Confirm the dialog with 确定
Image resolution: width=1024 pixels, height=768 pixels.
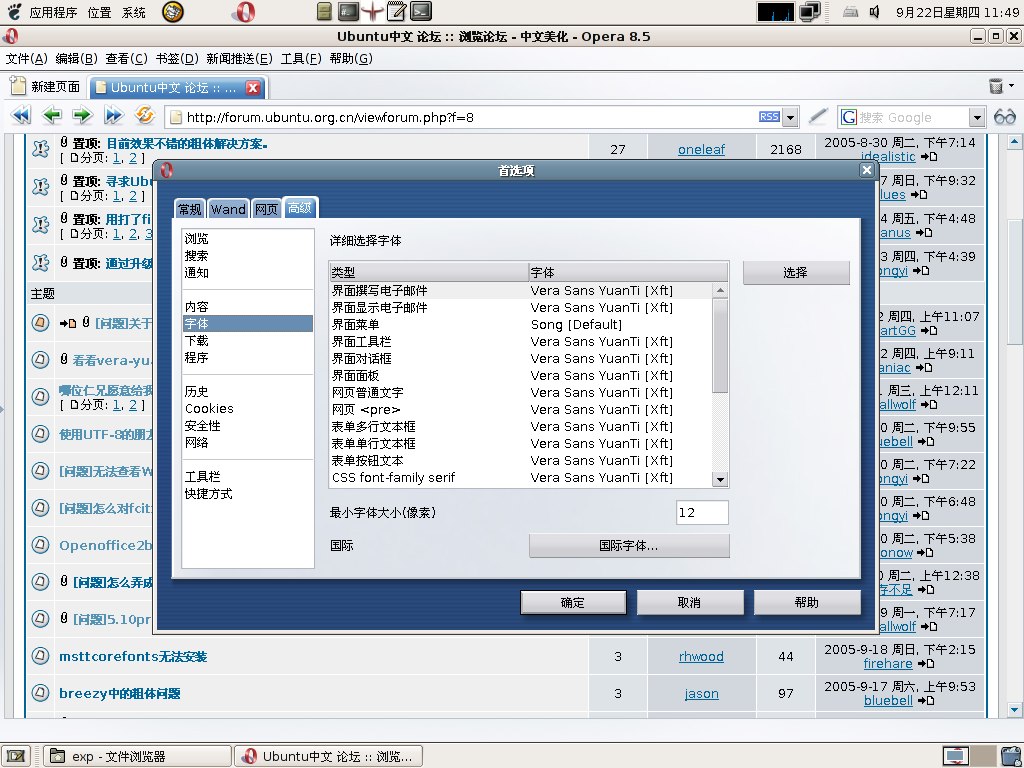573,602
